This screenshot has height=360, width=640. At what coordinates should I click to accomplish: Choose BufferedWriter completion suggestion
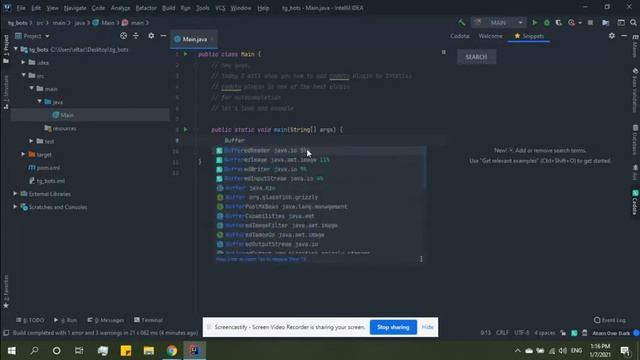click(x=320, y=169)
